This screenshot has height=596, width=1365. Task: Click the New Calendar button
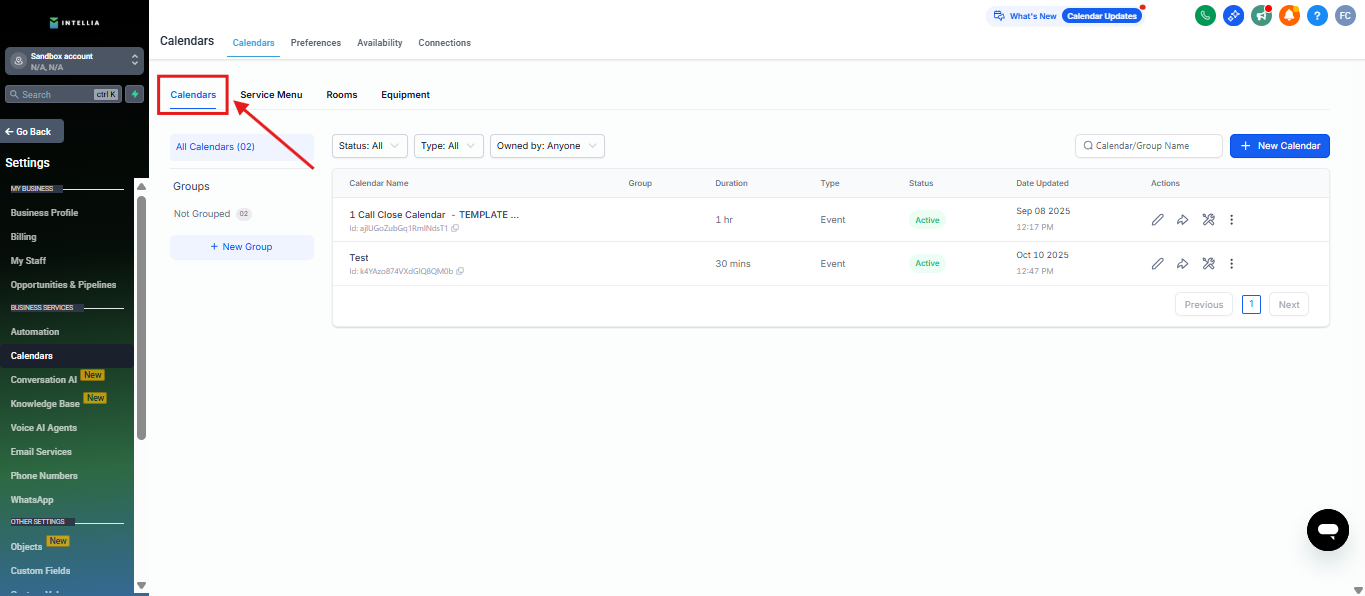point(1279,146)
